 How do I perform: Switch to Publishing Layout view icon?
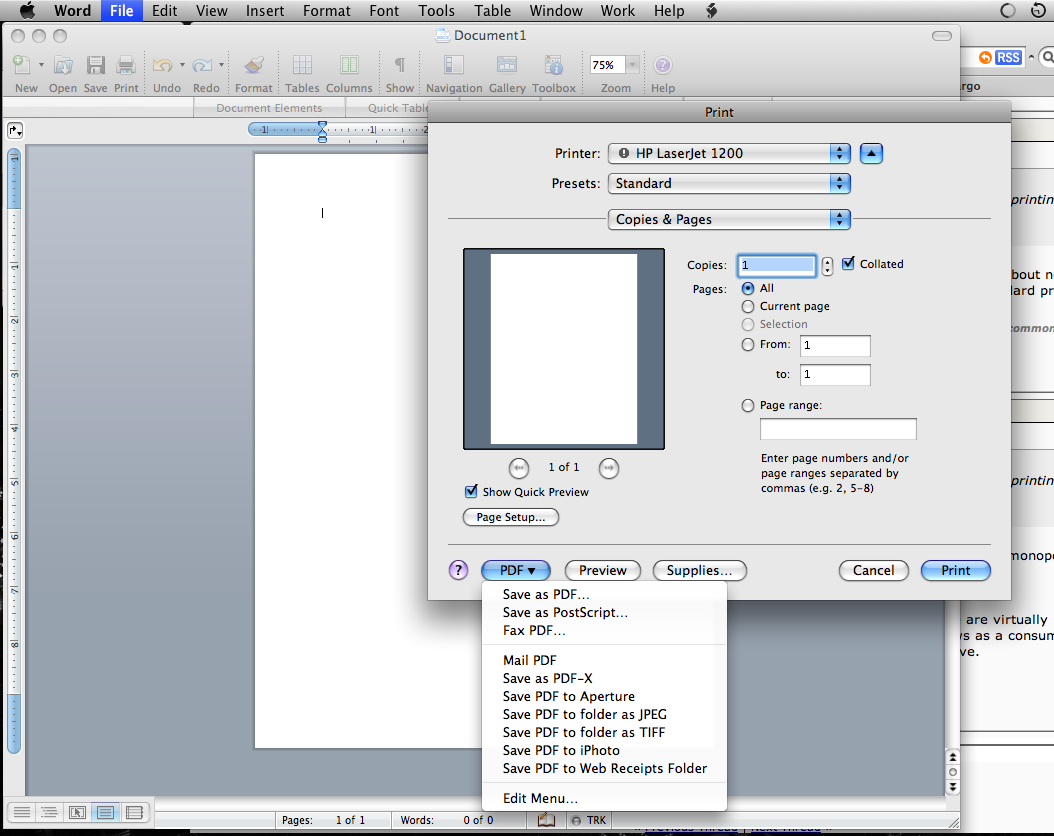[x=77, y=812]
